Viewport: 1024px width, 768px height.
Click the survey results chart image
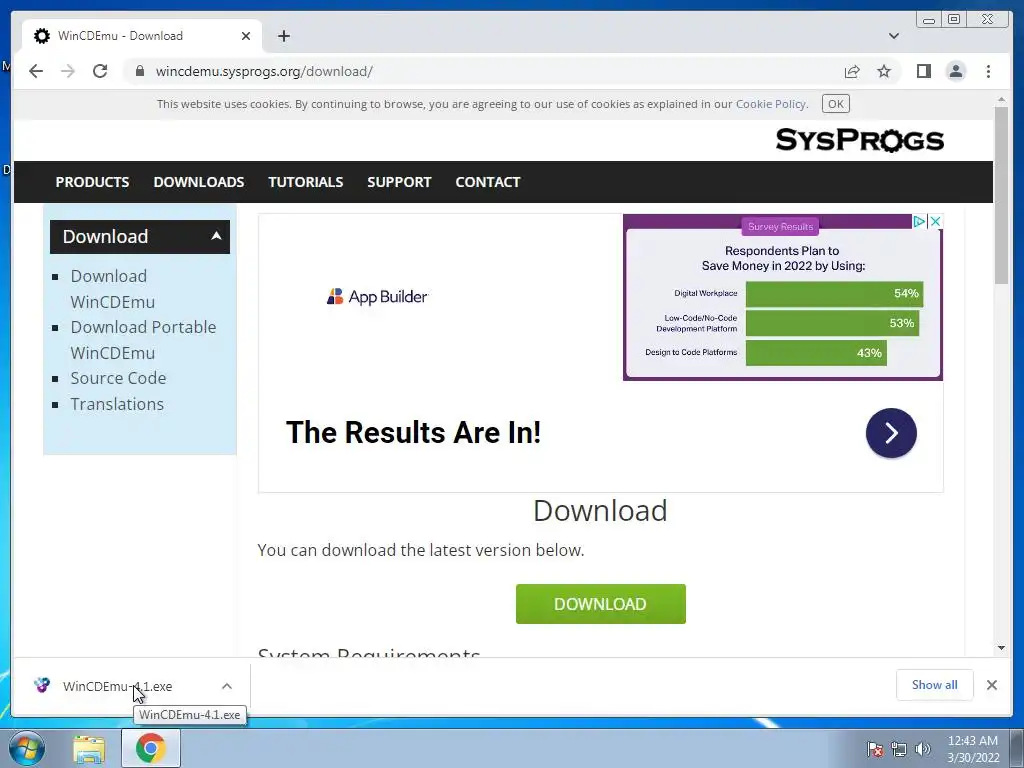[x=782, y=297]
